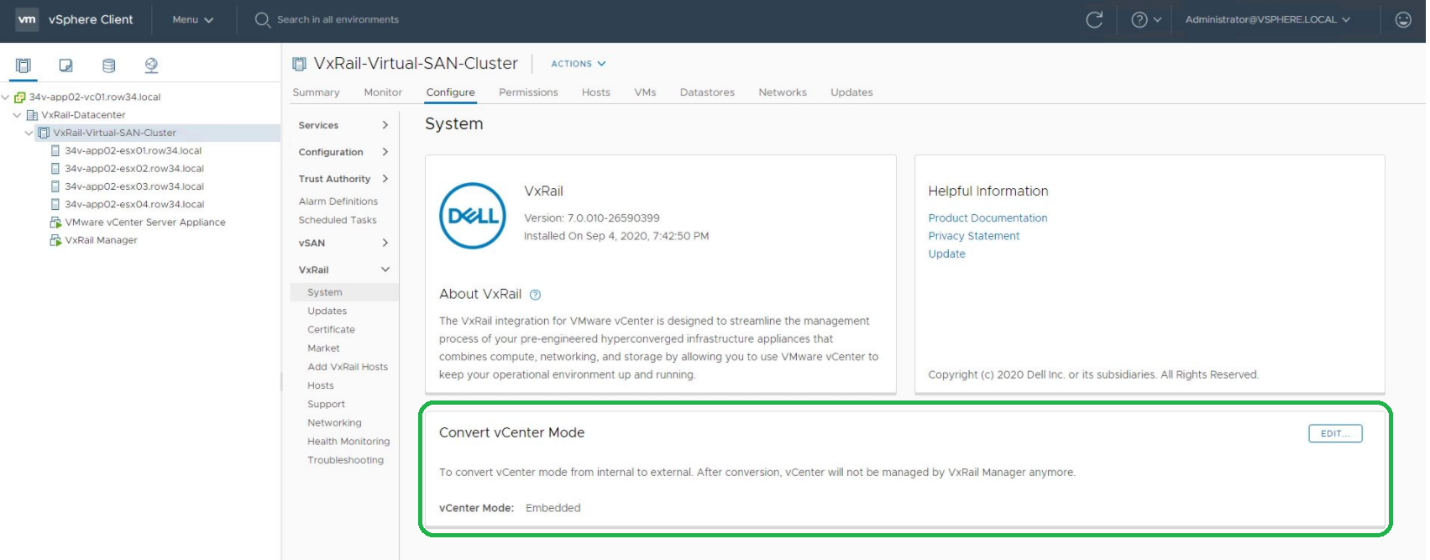Click the smiley feedback icon

click(1403, 20)
